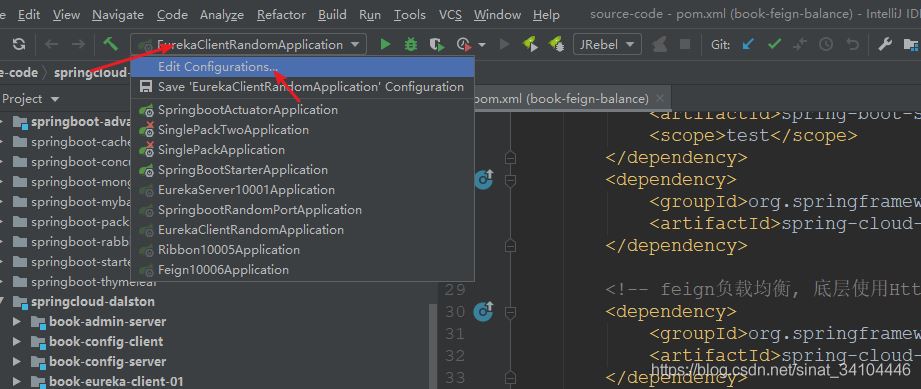Open the EurekaClientRandomApplication run configuration dropdown
Viewport: 921px width, 389px height.
point(248,44)
